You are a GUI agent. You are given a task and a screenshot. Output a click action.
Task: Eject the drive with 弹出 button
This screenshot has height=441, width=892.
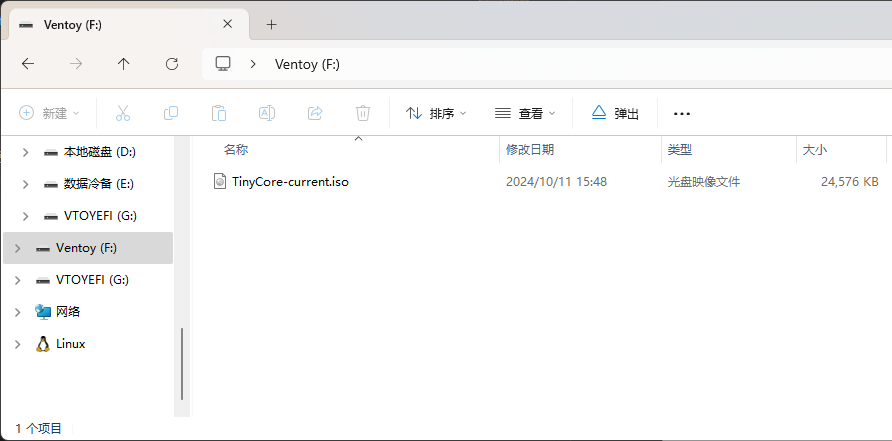click(615, 113)
